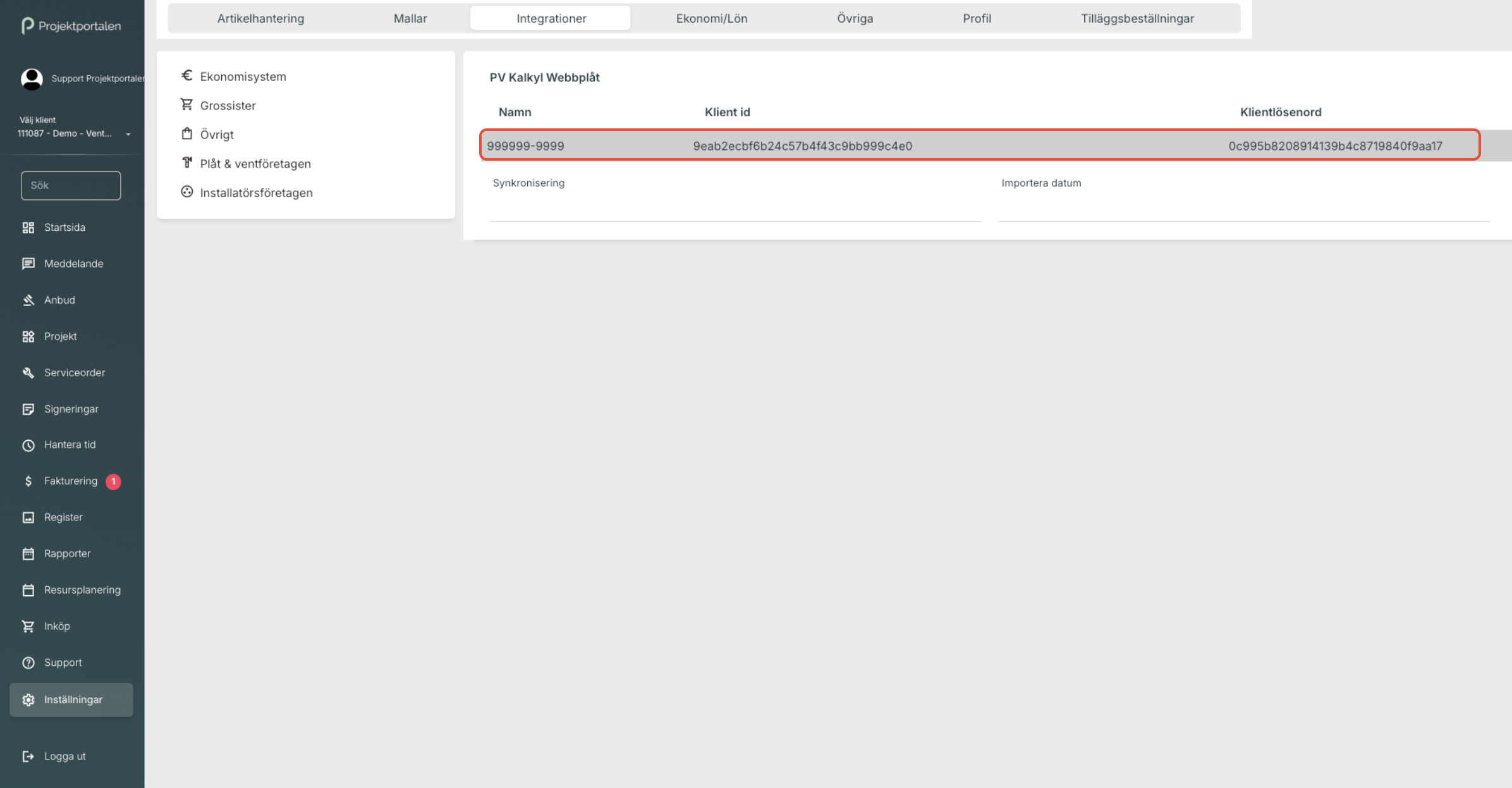Open Resursplanering in the sidebar

[x=82, y=590]
